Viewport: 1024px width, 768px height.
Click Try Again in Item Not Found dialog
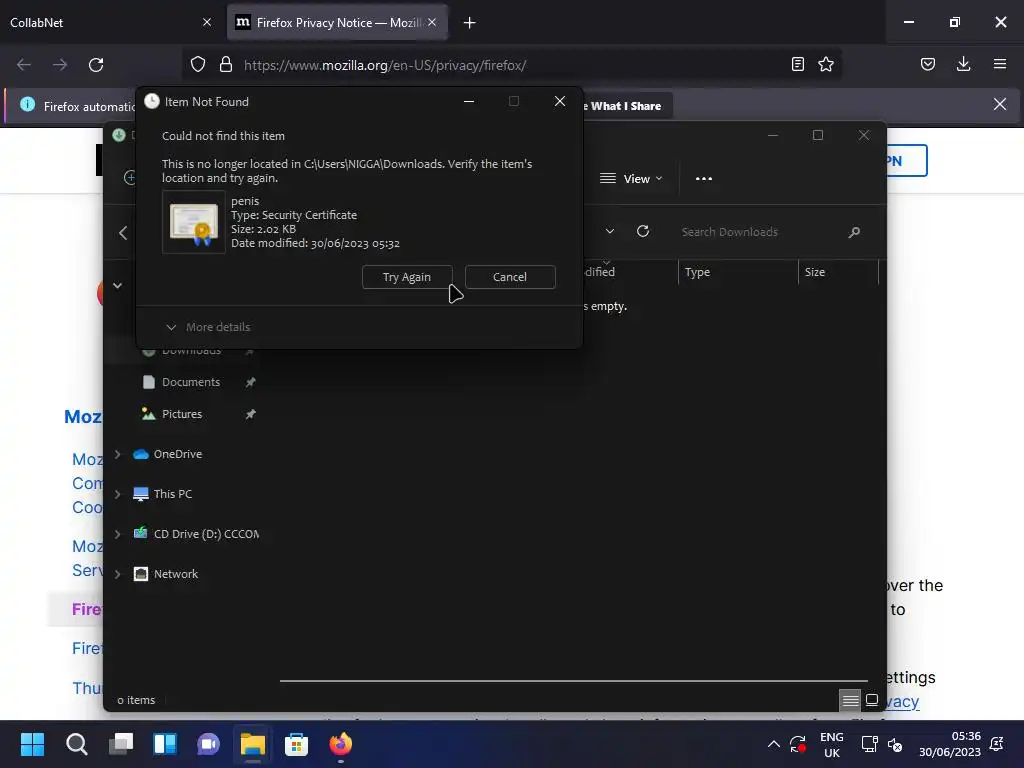407,277
